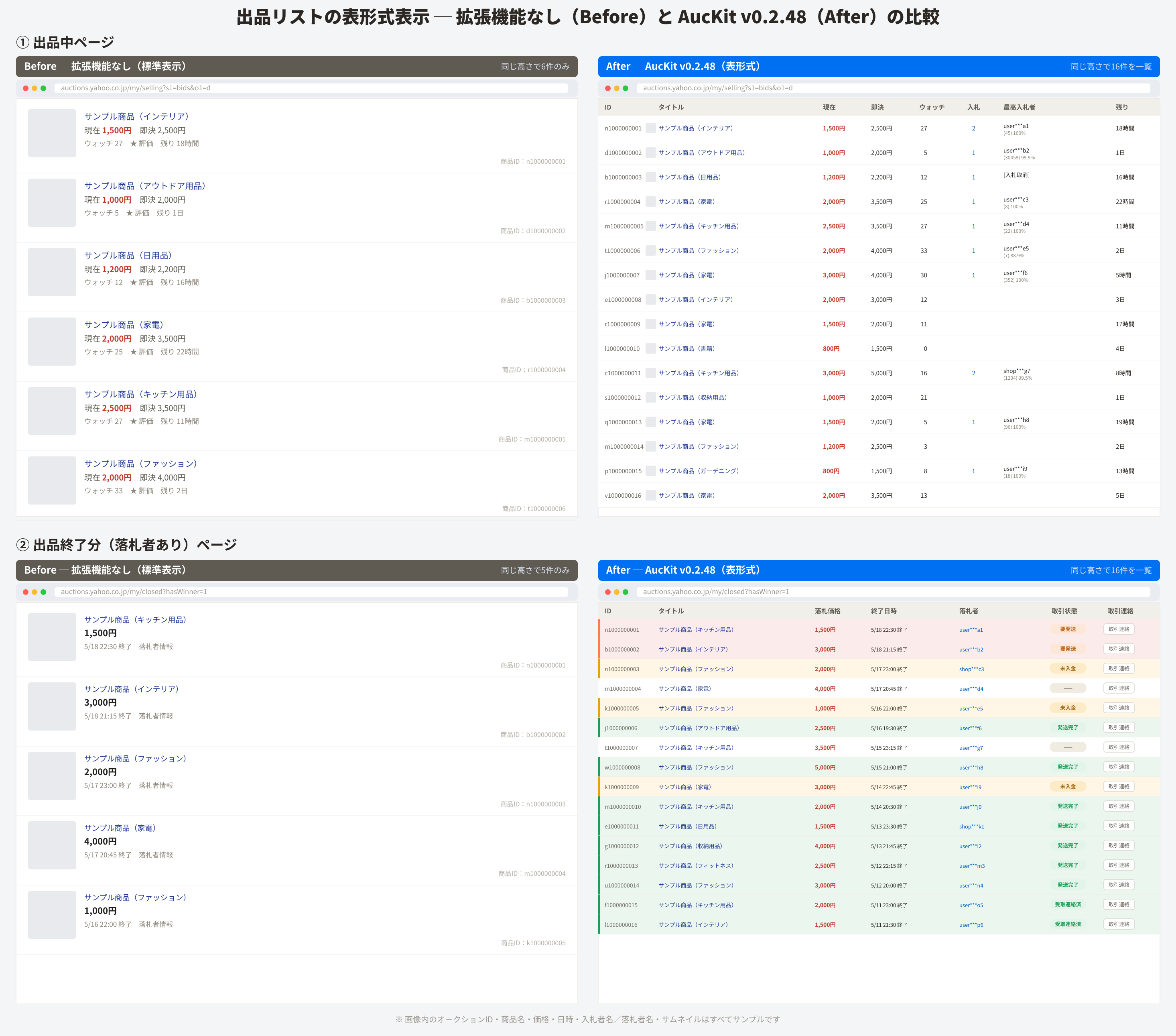Click user***a1 in the selling table row n1000000001
The width and height of the screenshot is (1176, 1036).
[1016, 126]
